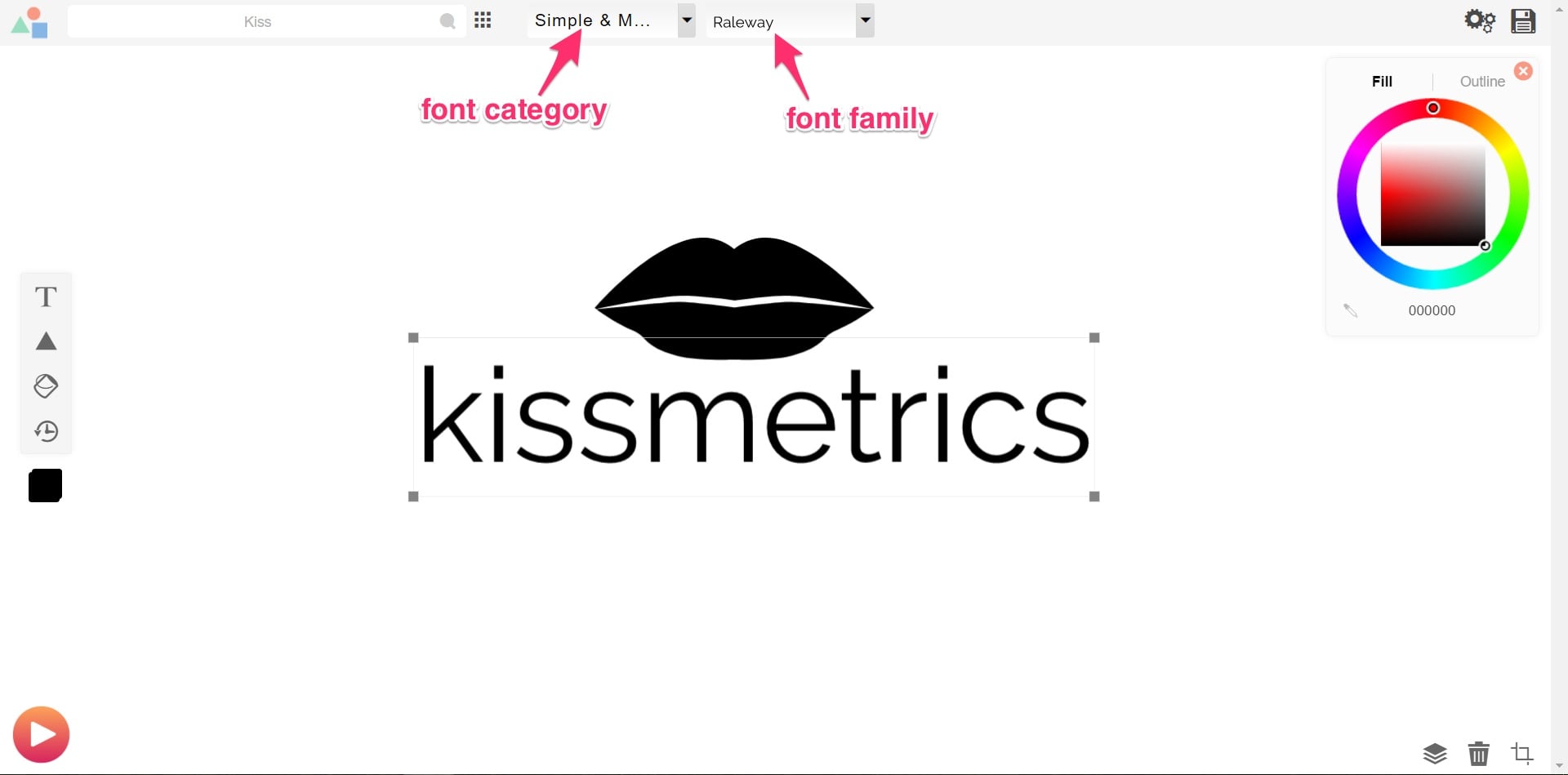Open the layout grid picker beside search

(483, 20)
